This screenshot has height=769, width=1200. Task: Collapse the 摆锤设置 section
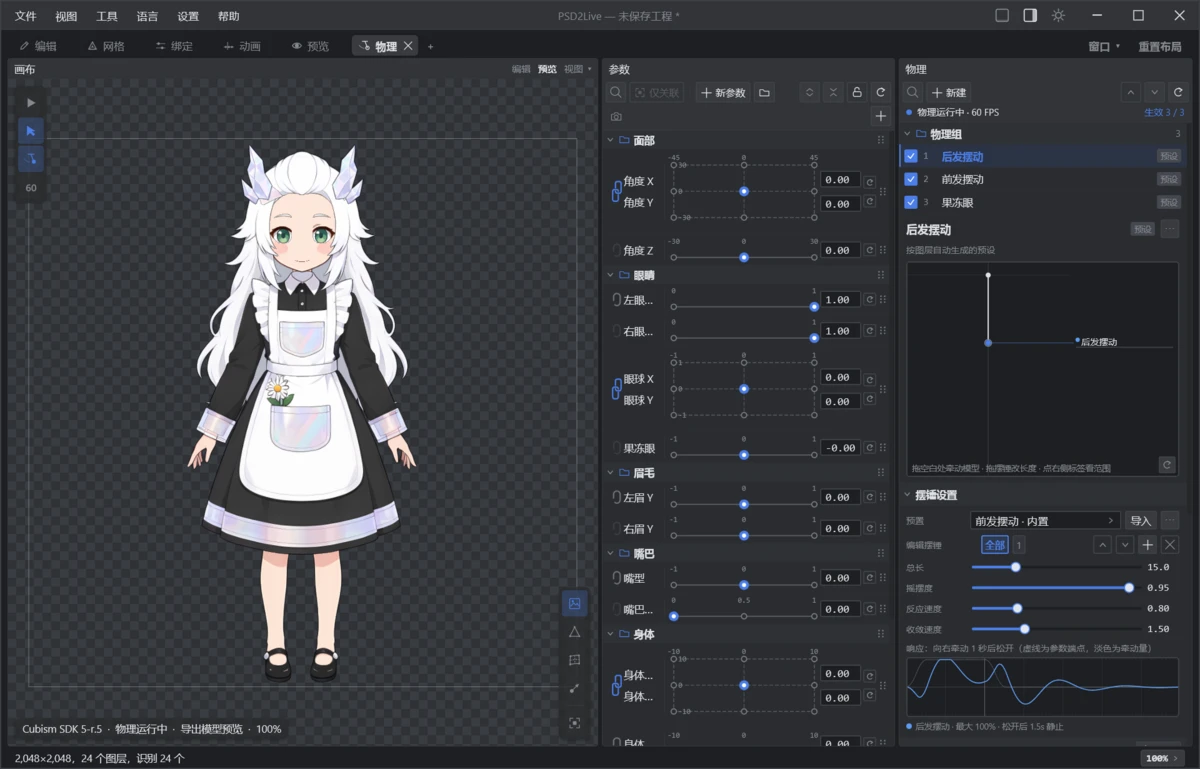908,495
